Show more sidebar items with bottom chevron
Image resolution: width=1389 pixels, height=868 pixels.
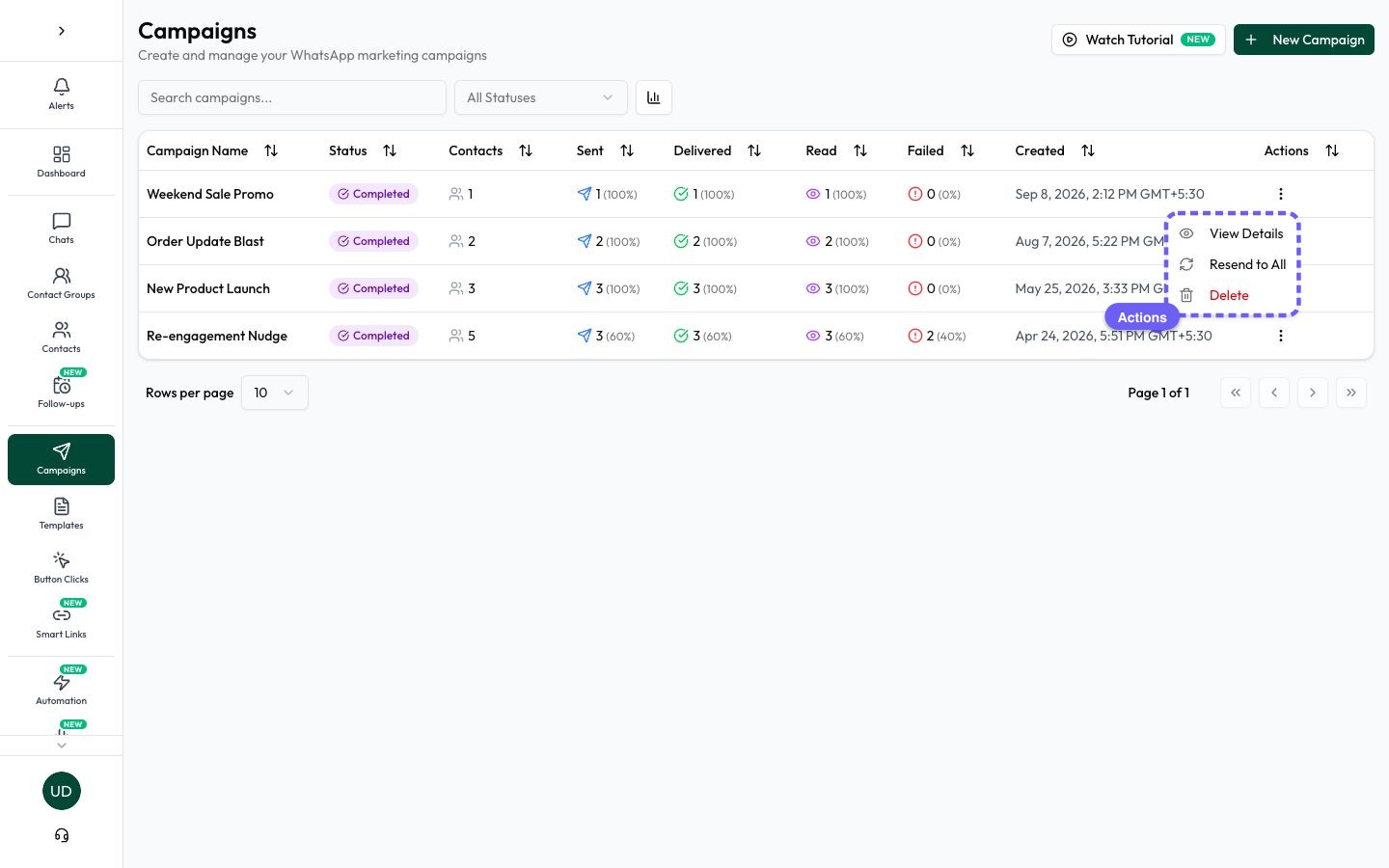(62, 746)
